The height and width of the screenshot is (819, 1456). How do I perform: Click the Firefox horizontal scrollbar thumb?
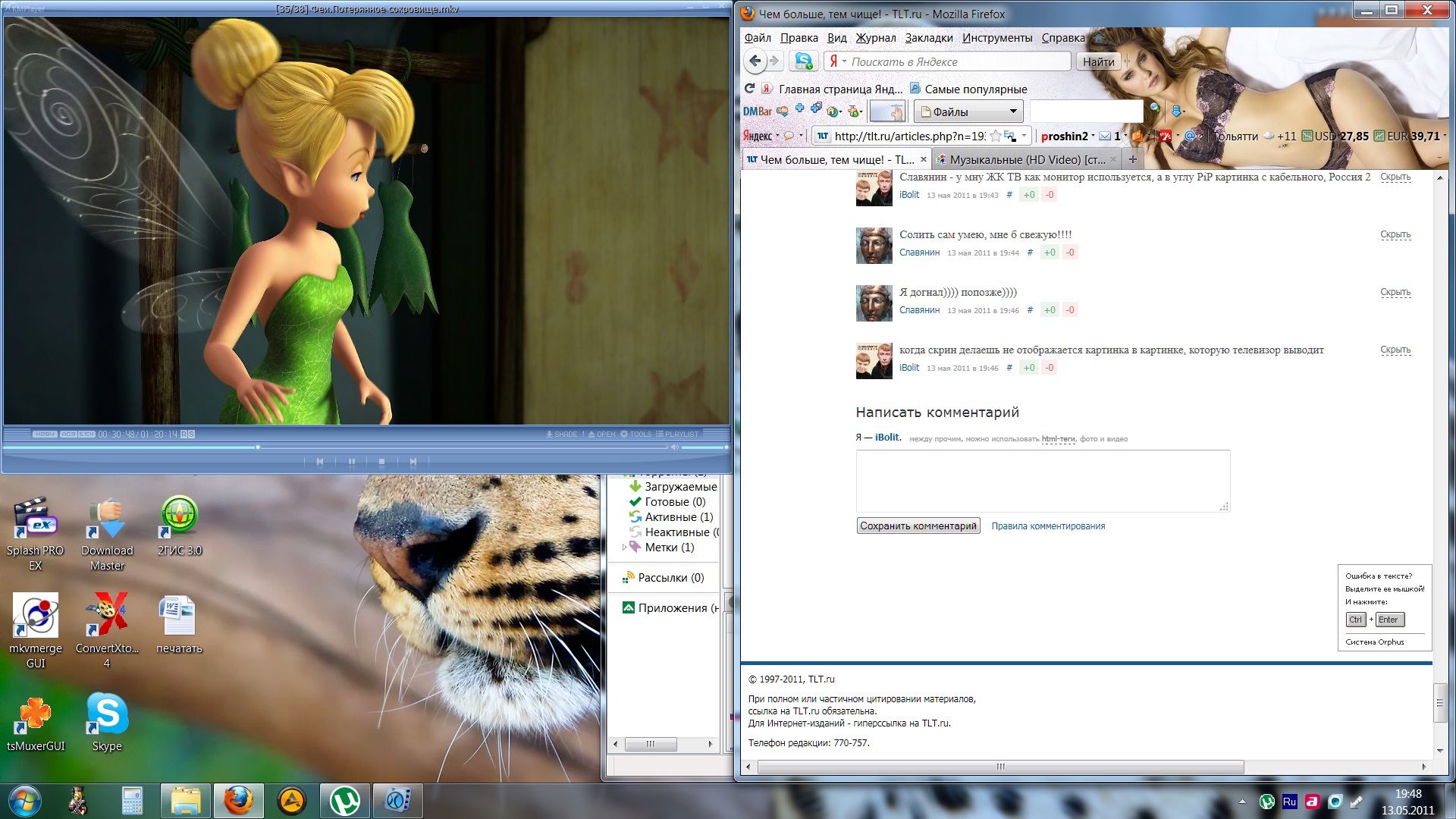tap(1001, 767)
